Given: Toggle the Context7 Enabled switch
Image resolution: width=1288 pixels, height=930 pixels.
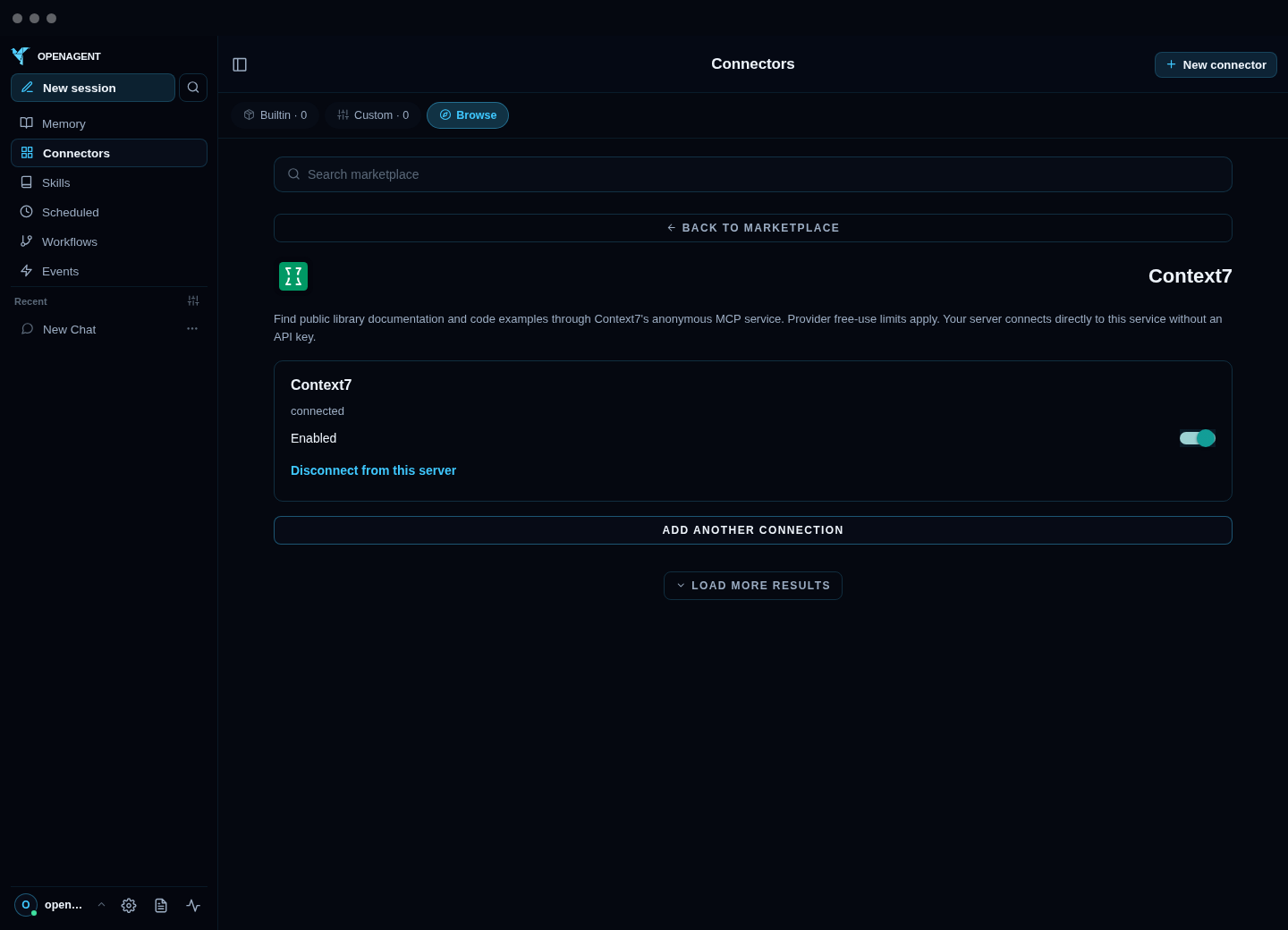Looking at the screenshot, I should point(1198,438).
